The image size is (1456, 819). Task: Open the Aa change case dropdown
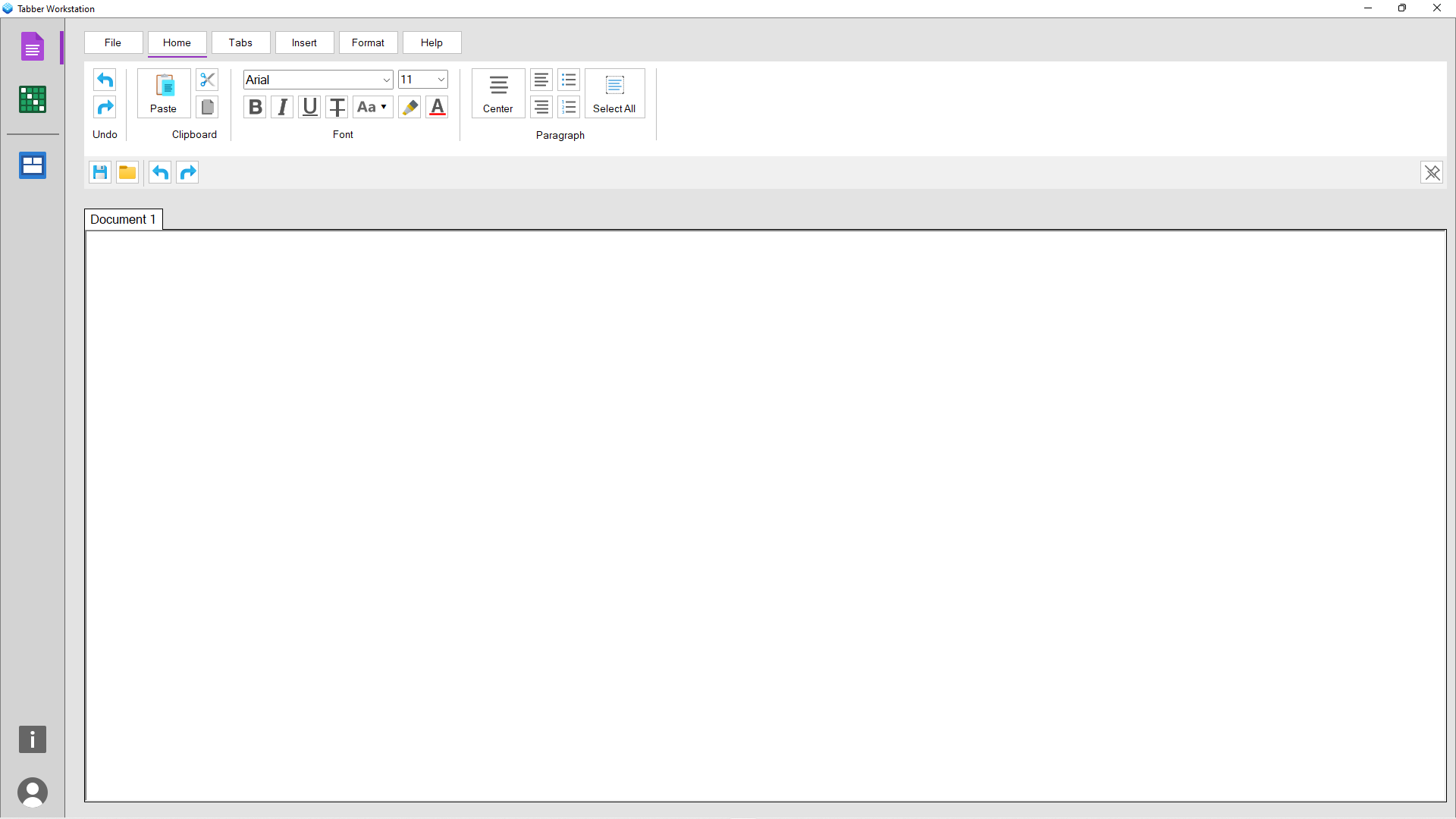coord(372,107)
